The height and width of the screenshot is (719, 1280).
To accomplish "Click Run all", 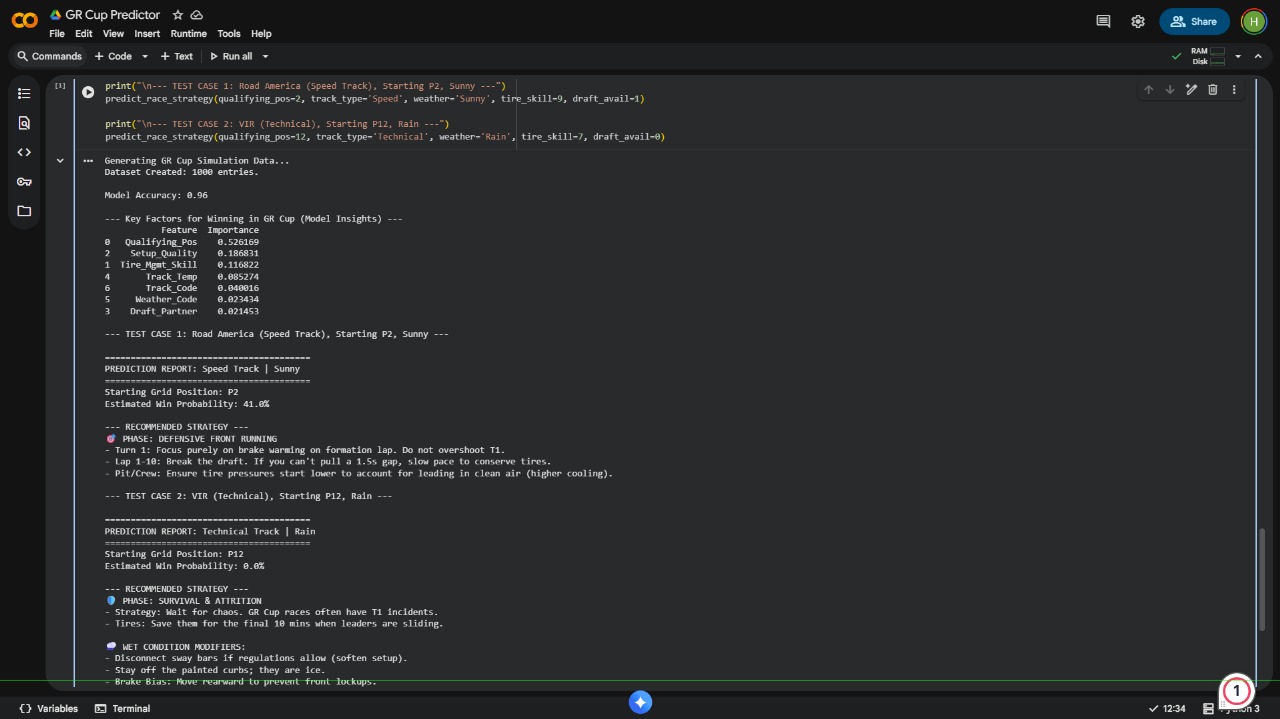I will pos(231,56).
